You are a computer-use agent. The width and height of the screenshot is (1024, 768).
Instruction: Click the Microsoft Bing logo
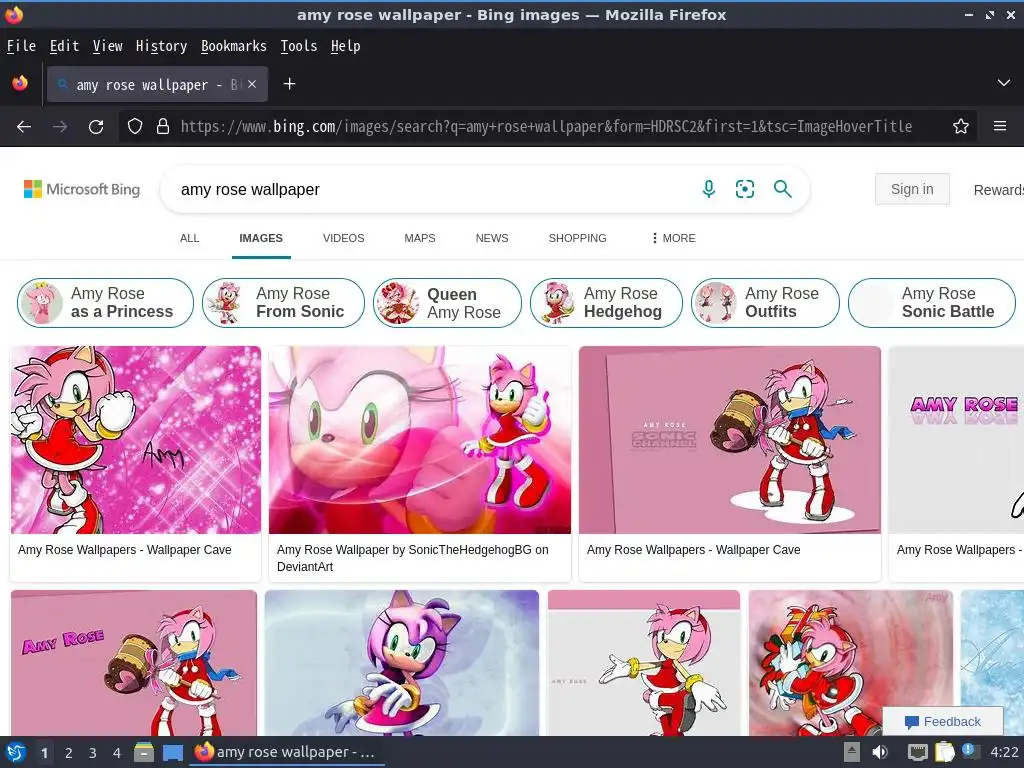[82, 189]
